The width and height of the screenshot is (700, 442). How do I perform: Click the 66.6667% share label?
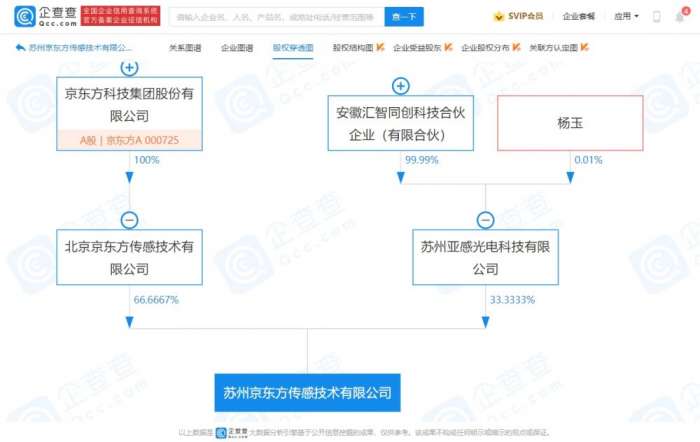pyautogui.click(x=156, y=300)
